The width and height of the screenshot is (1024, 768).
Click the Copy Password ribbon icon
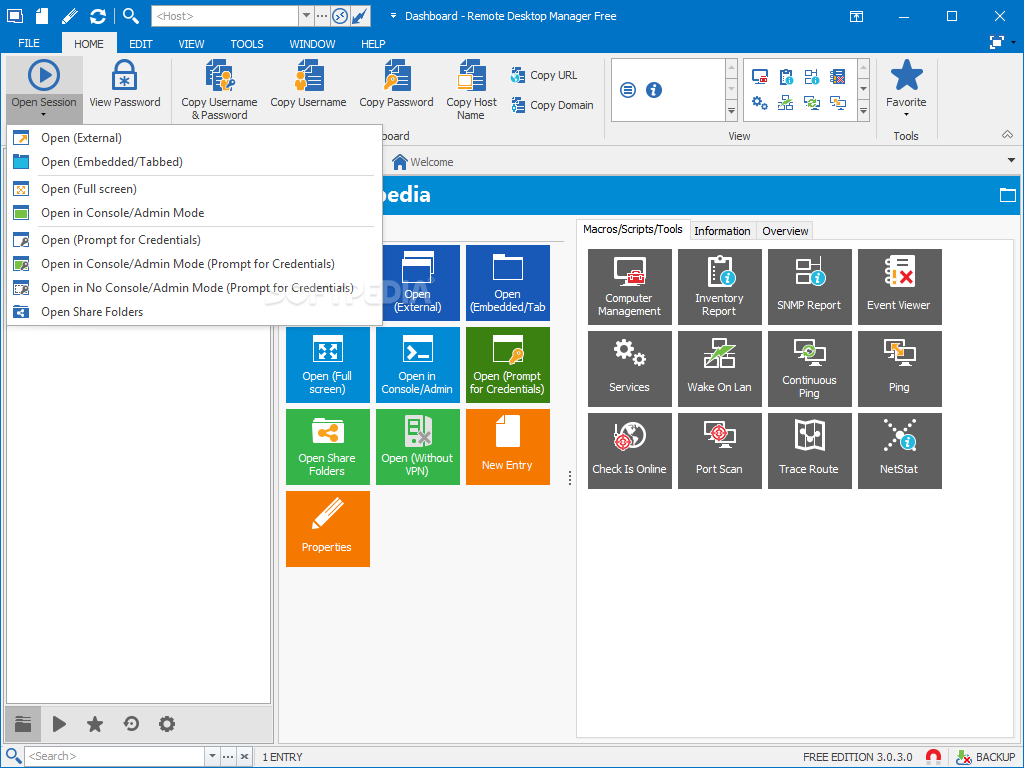(x=396, y=84)
